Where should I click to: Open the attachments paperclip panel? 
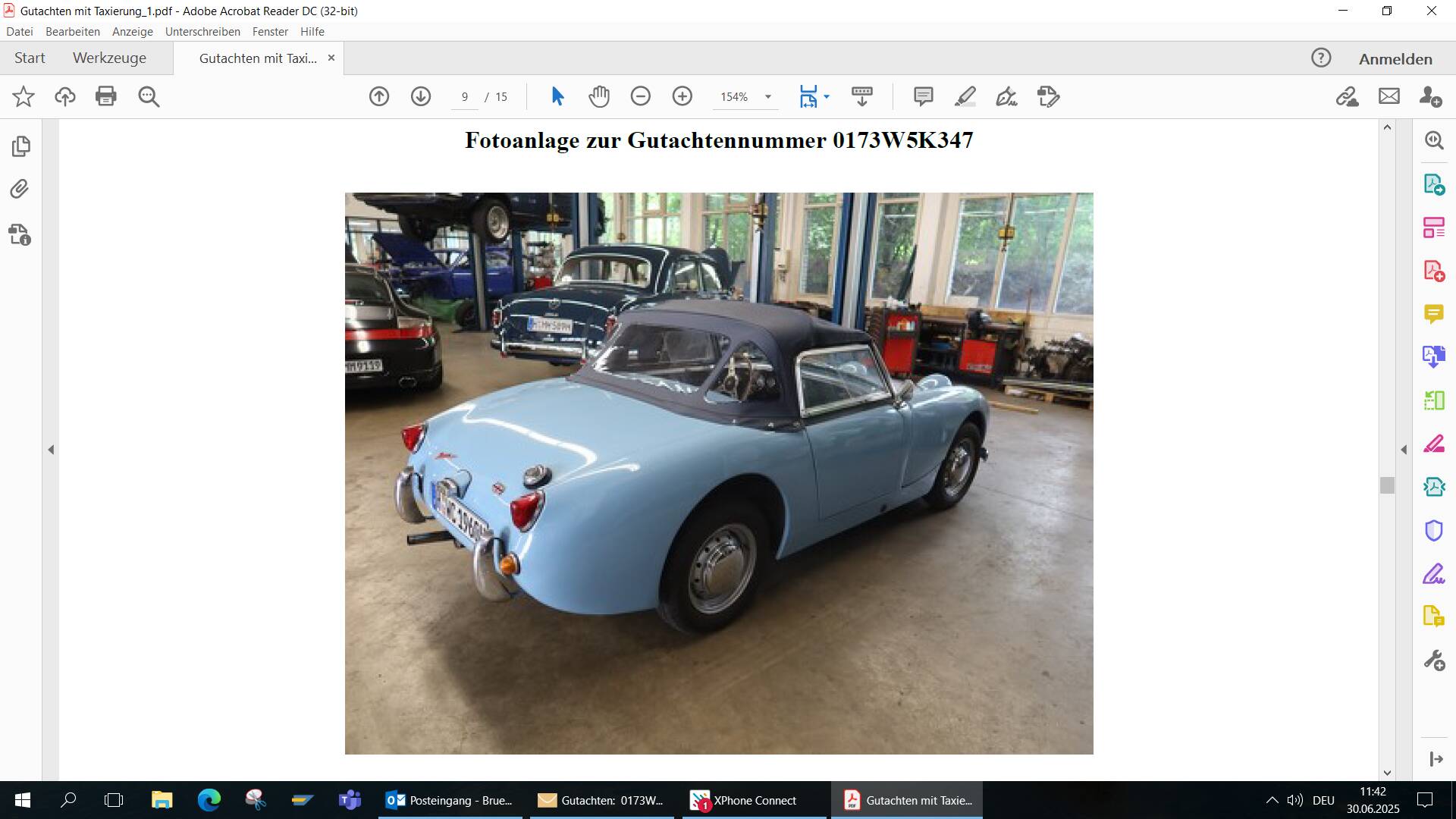pyautogui.click(x=20, y=189)
